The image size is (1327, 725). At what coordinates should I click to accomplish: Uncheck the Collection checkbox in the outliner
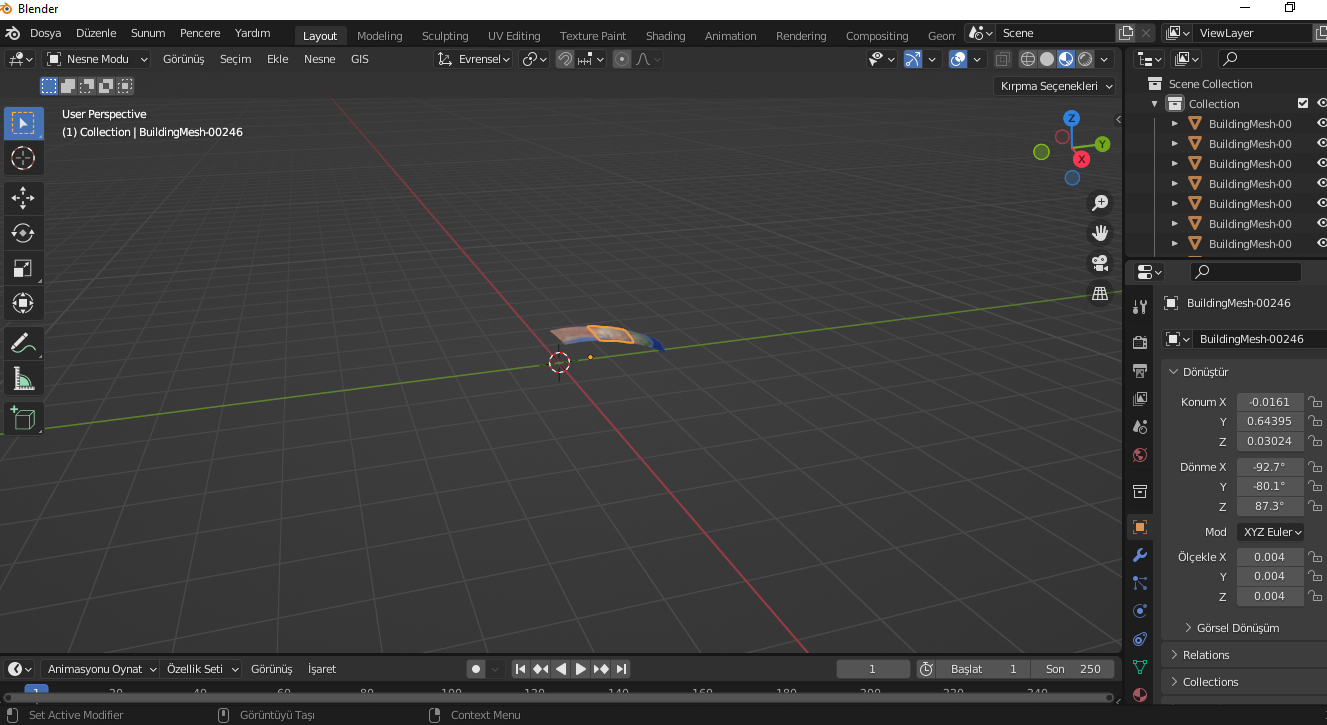(x=1303, y=103)
